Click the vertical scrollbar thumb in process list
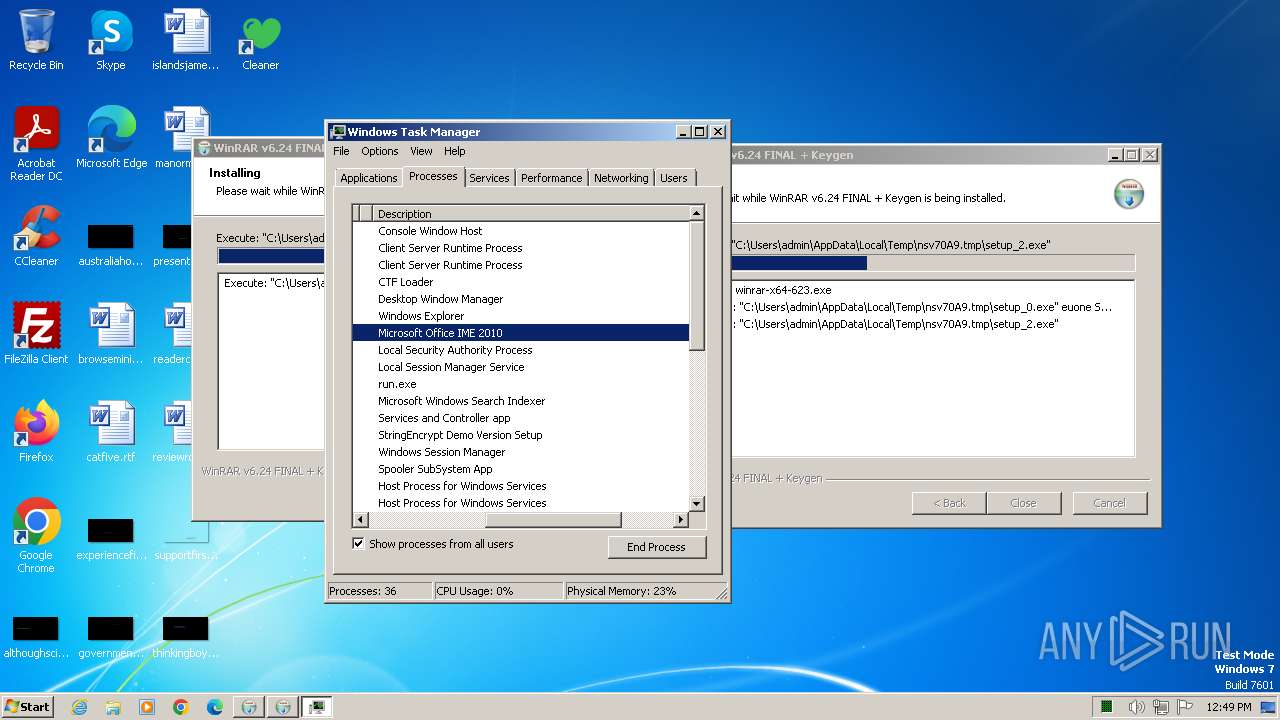 (697, 285)
